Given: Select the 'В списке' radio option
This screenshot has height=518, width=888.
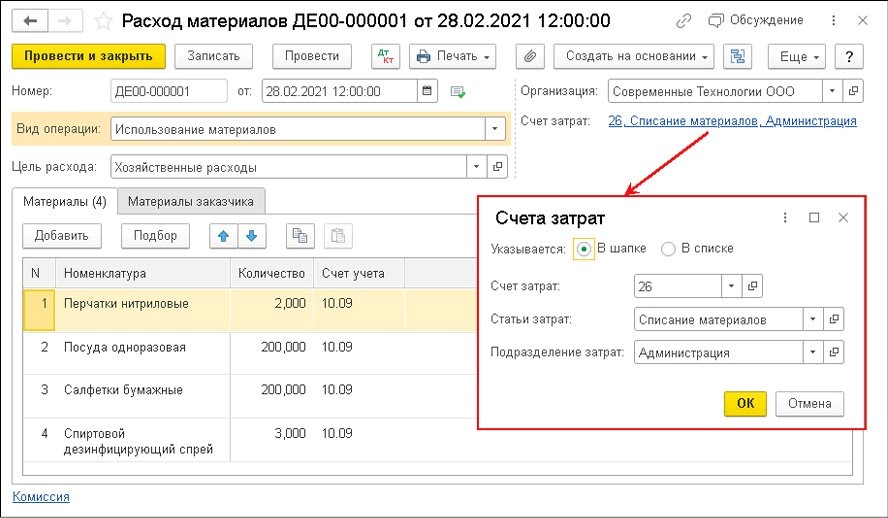Looking at the screenshot, I should point(669,249).
